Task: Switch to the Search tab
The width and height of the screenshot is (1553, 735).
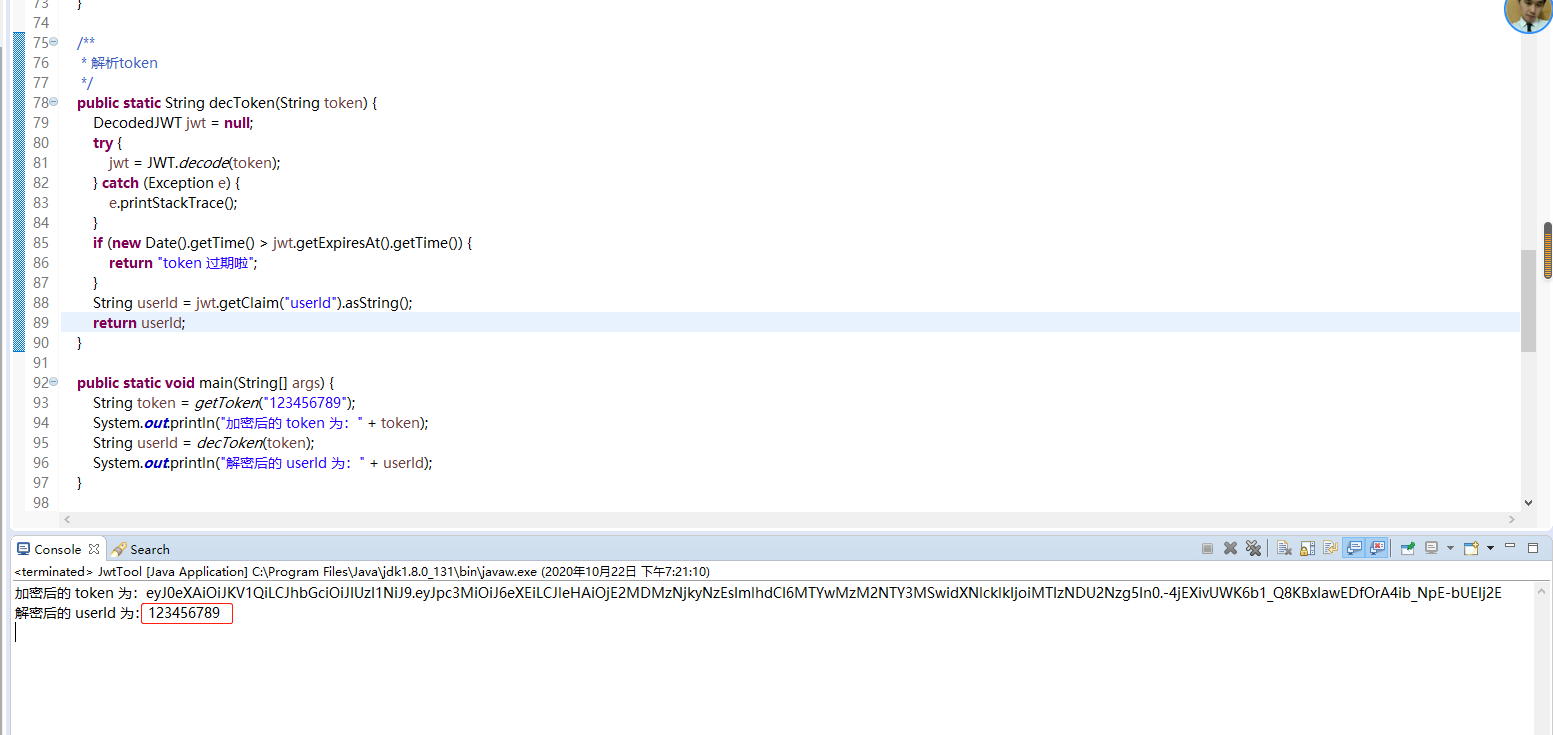Action: (141, 549)
